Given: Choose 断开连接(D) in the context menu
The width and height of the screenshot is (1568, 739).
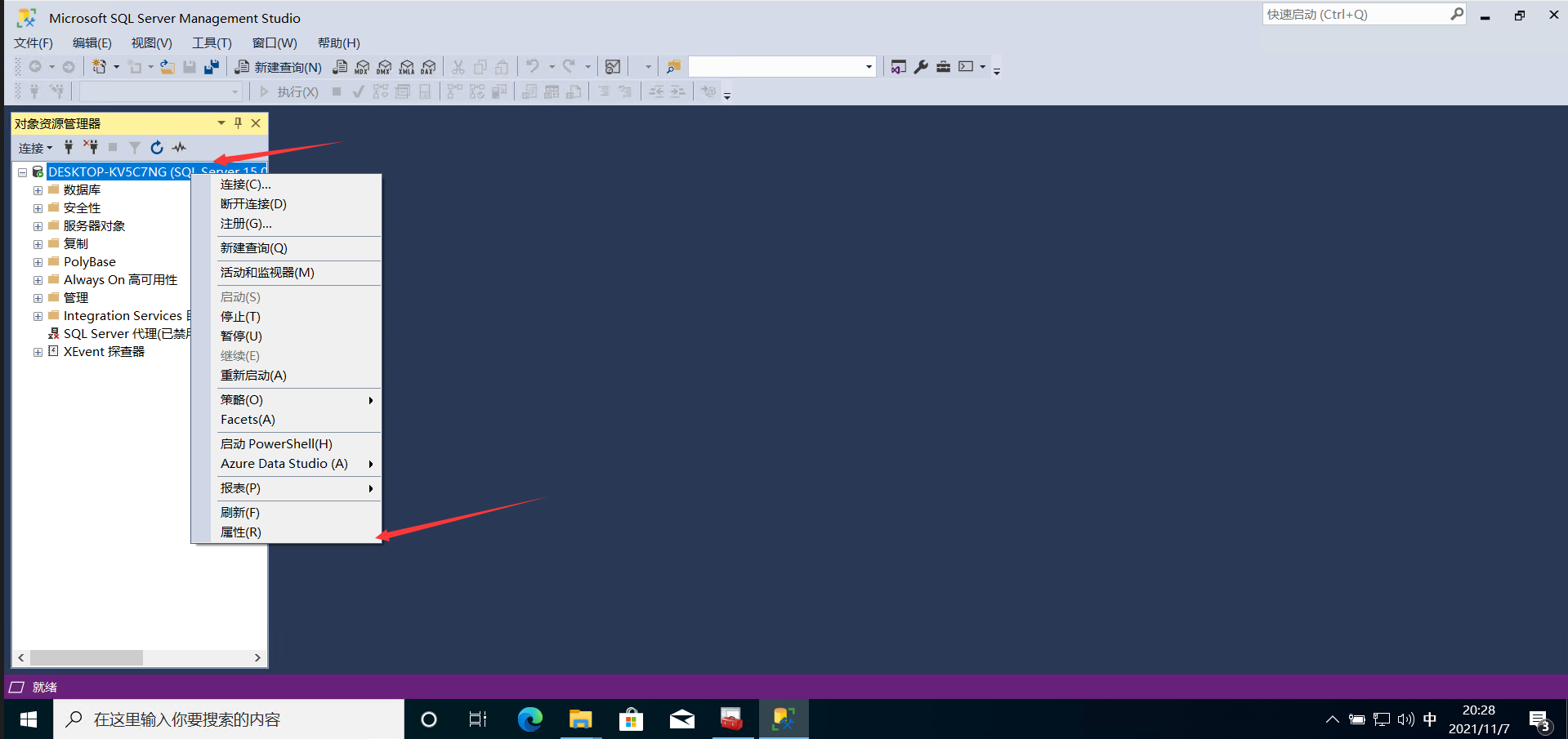Looking at the screenshot, I should coord(286,204).
